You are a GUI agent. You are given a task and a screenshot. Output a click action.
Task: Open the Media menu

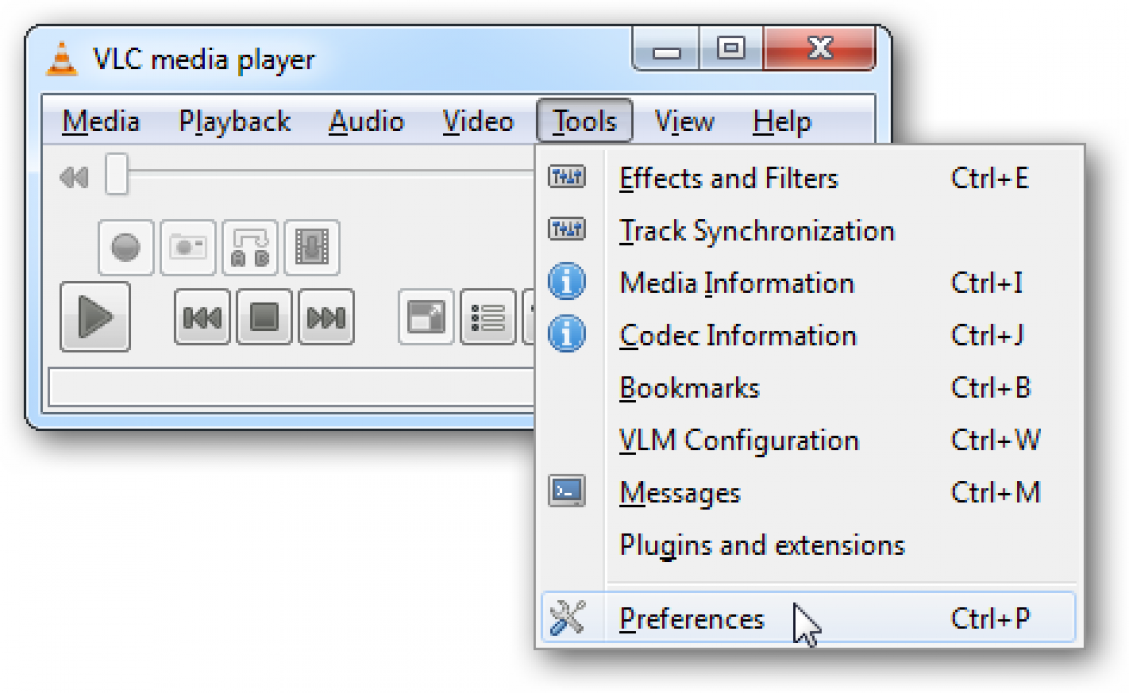tap(101, 121)
